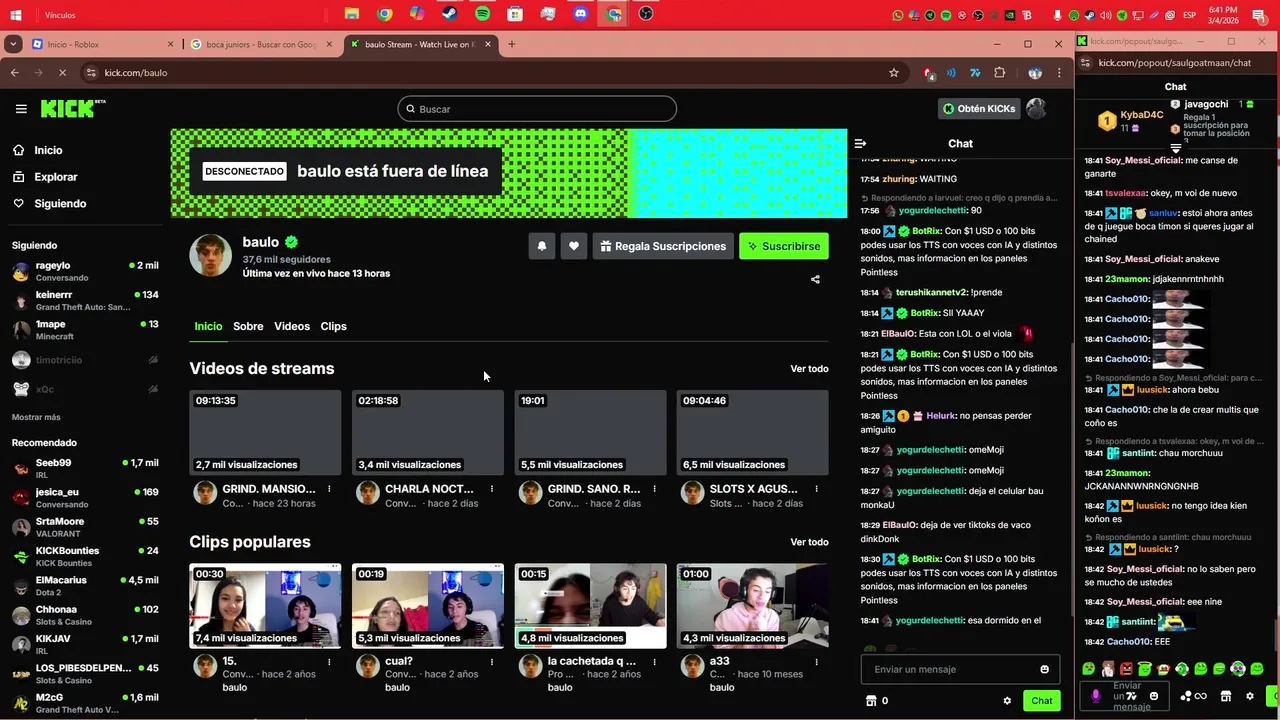Open emoji picker in main chat input
This screenshot has width=1280, height=720.
pos(1045,670)
